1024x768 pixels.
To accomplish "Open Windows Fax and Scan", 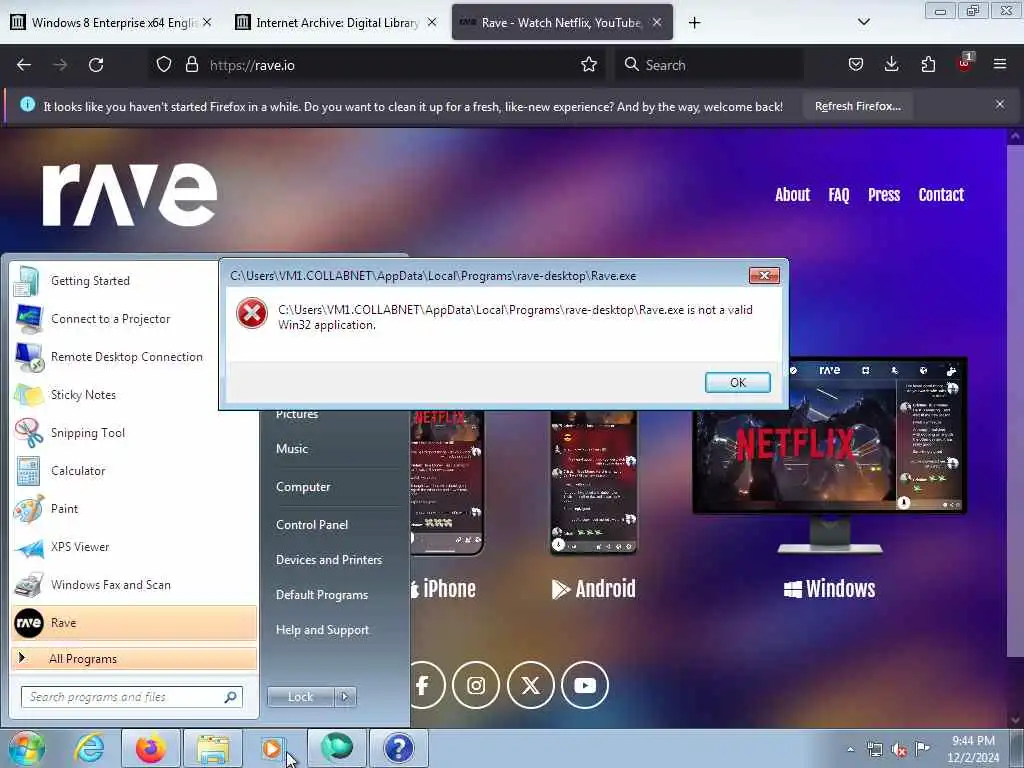I will coord(134,584).
